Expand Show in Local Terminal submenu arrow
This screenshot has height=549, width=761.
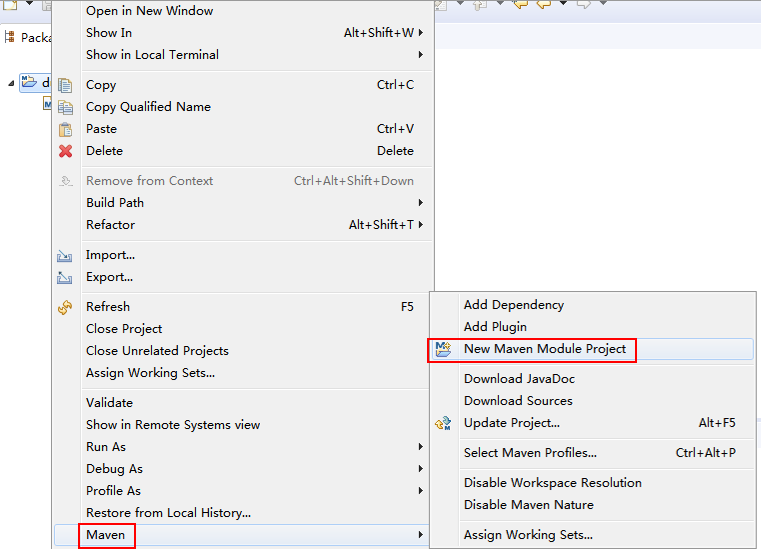pyautogui.click(x=421, y=55)
